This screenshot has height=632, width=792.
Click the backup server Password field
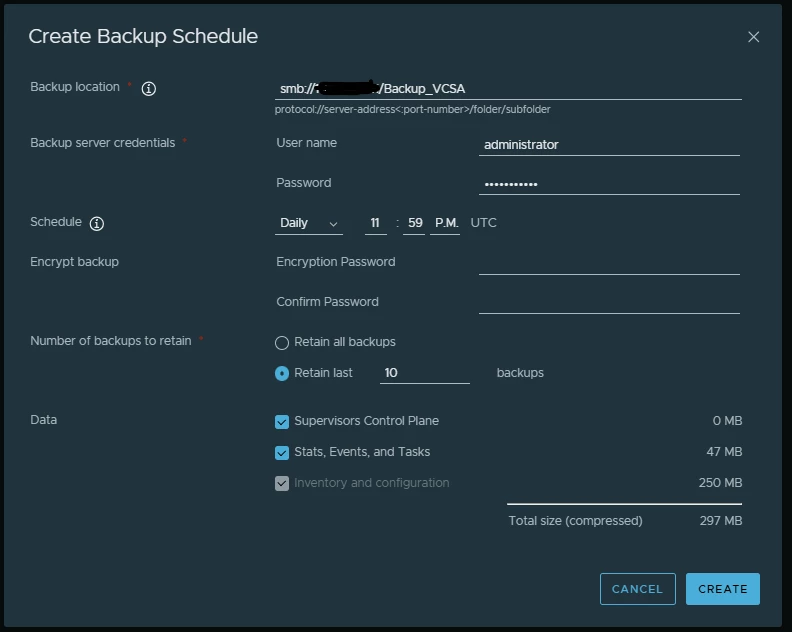coord(608,184)
